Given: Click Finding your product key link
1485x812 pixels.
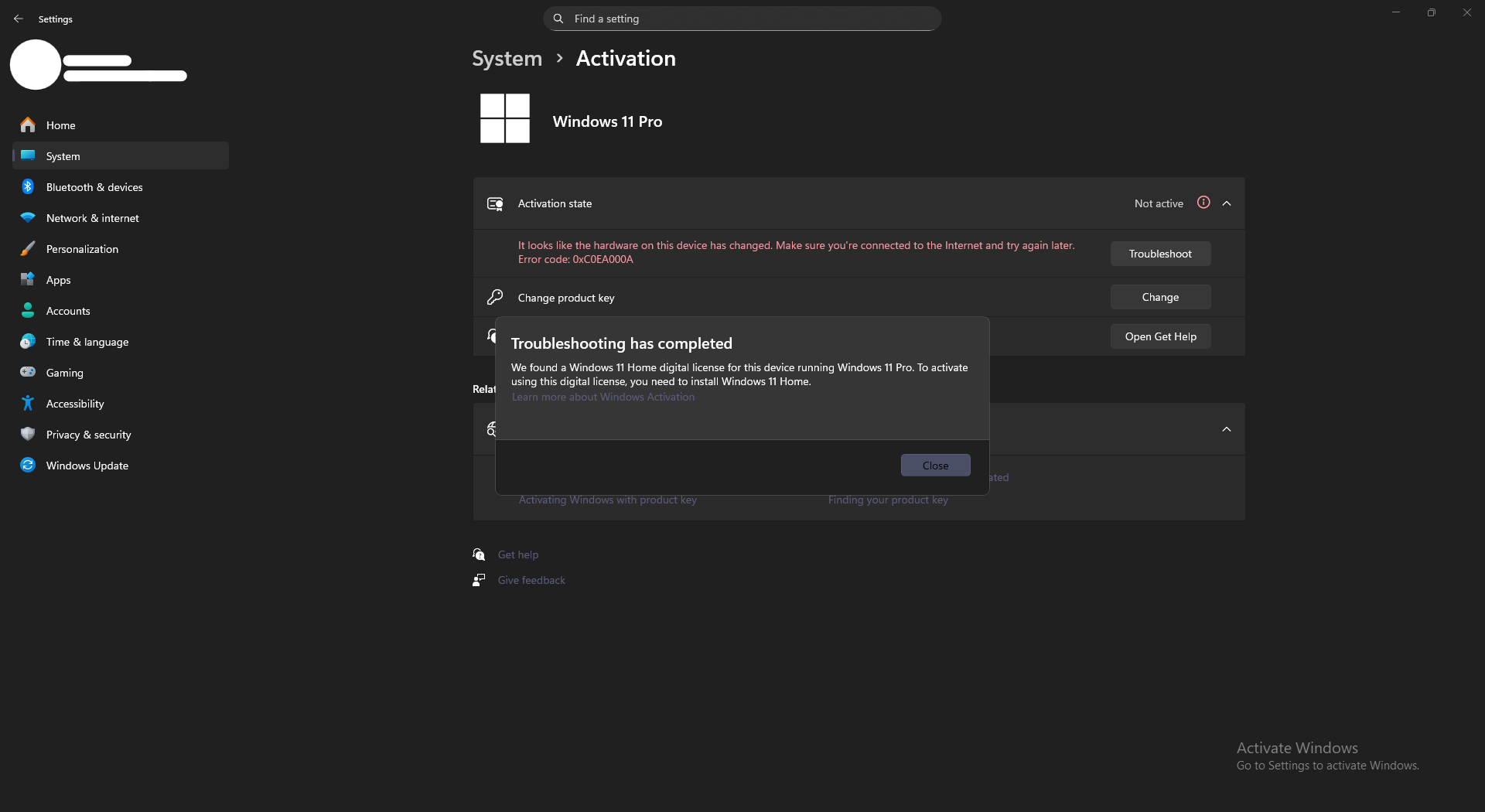Looking at the screenshot, I should coord(888,500).
